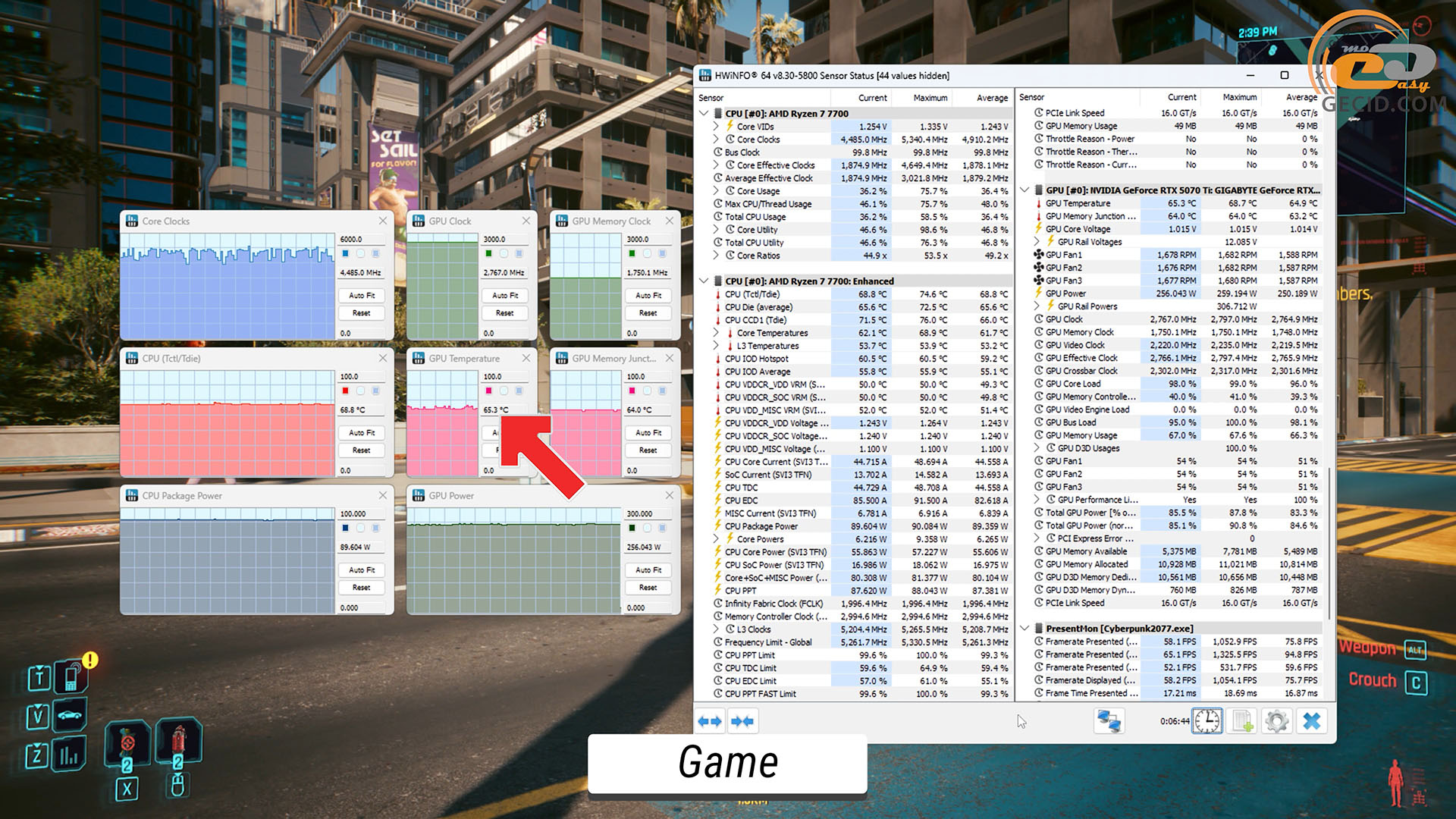Click the 300.000 maximum field in GPU Power graph
This screenshot has width=1456, height=819.
pos(648,513)
